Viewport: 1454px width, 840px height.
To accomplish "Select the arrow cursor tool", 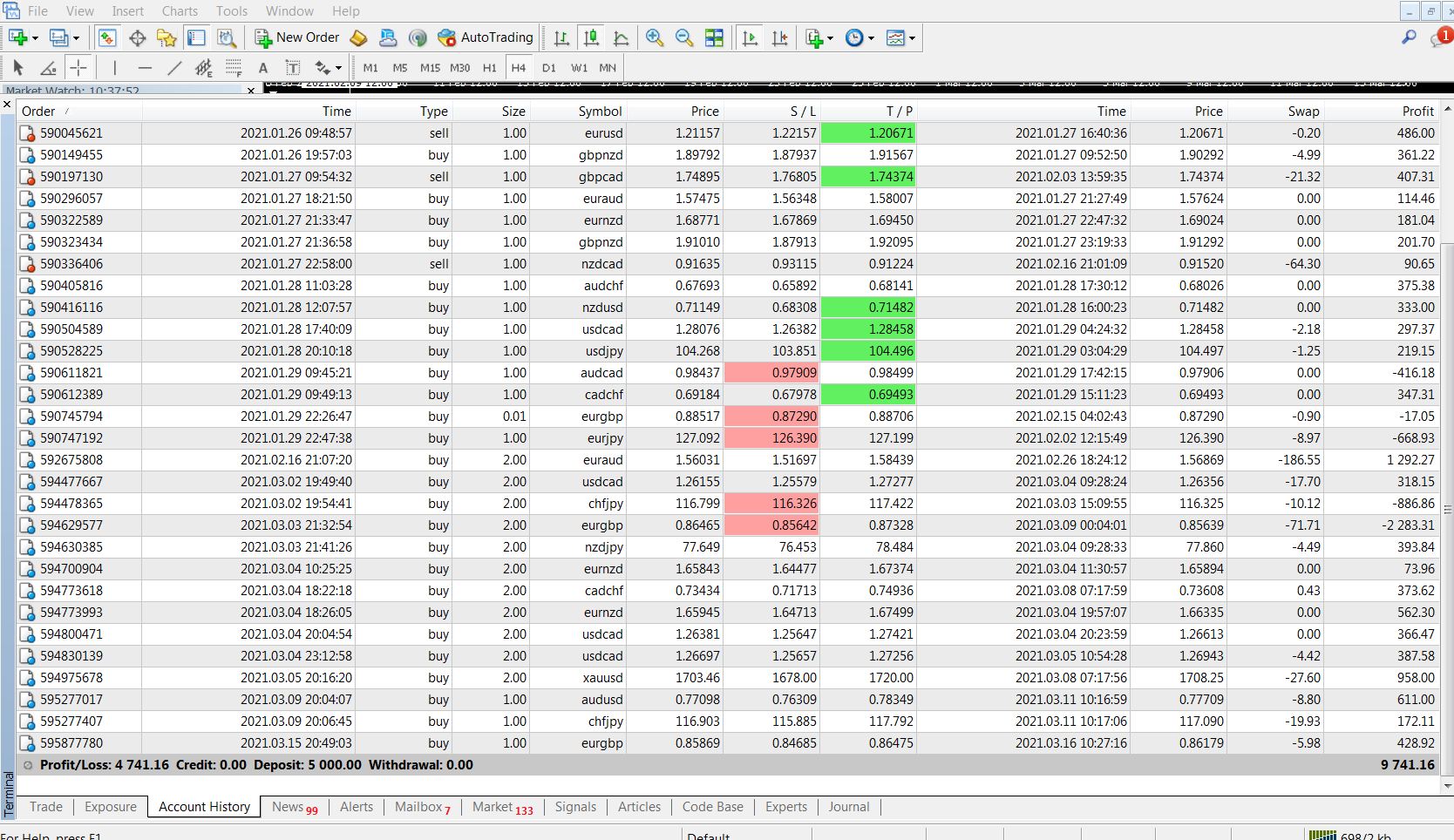I will coord(18,67).
